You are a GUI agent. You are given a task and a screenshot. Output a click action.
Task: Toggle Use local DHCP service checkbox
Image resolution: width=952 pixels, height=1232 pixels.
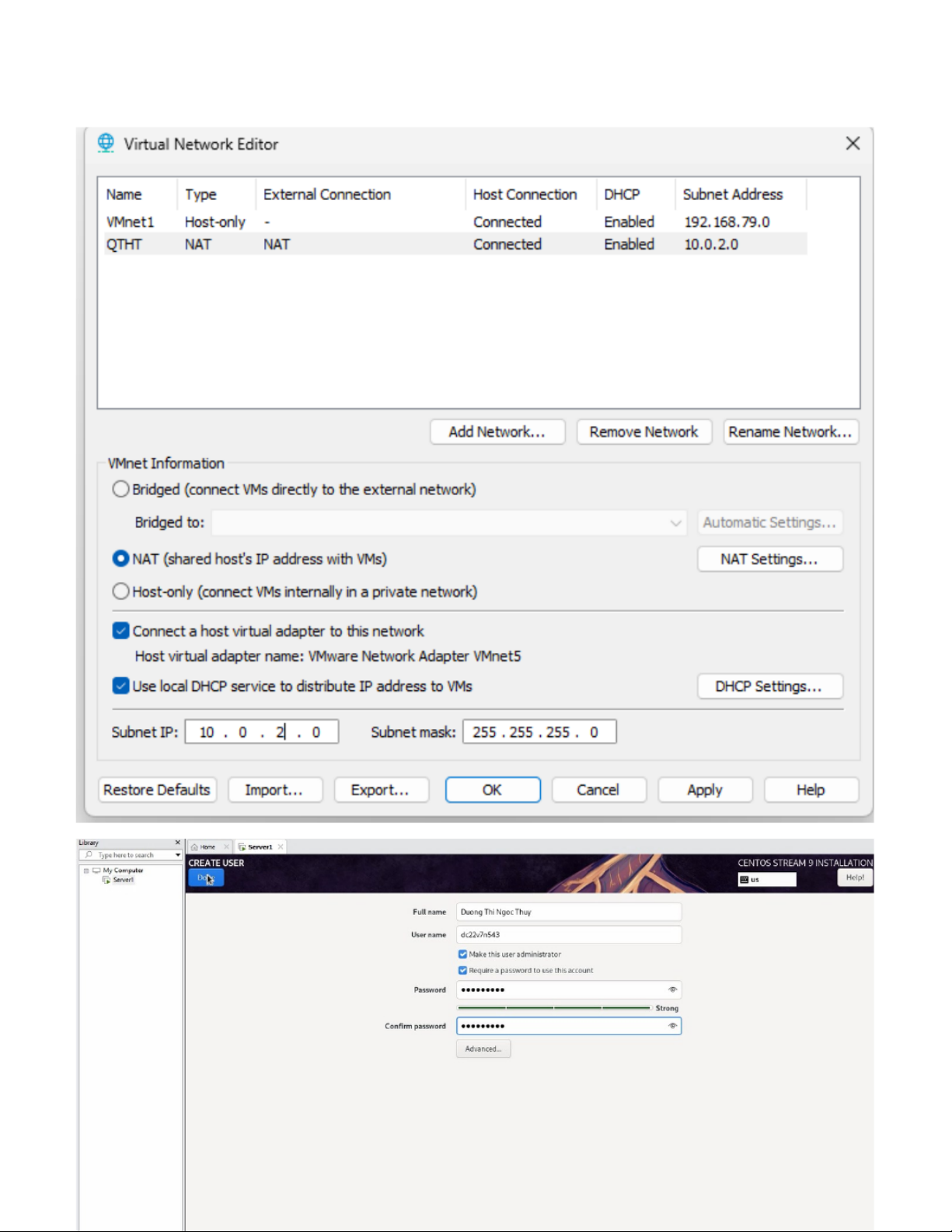(x=120, y=686)
